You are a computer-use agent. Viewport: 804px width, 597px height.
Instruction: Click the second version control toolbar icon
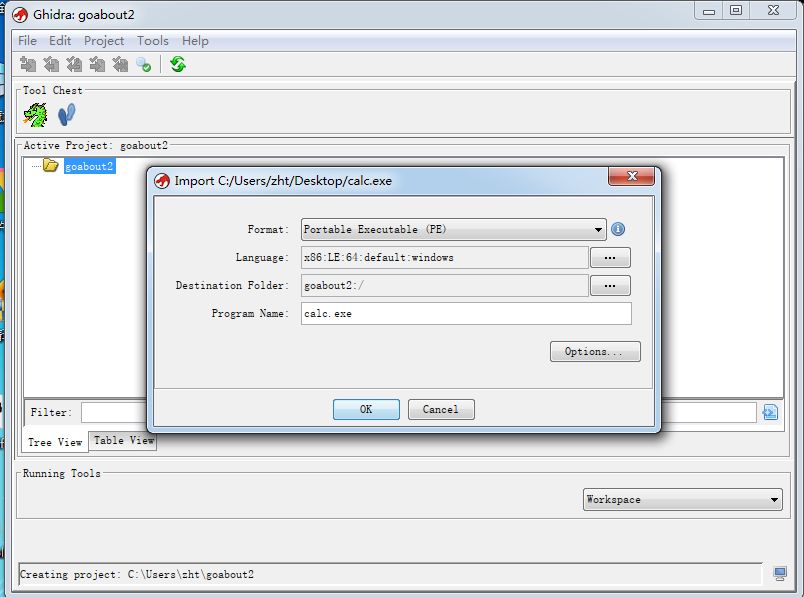(51, 65)
